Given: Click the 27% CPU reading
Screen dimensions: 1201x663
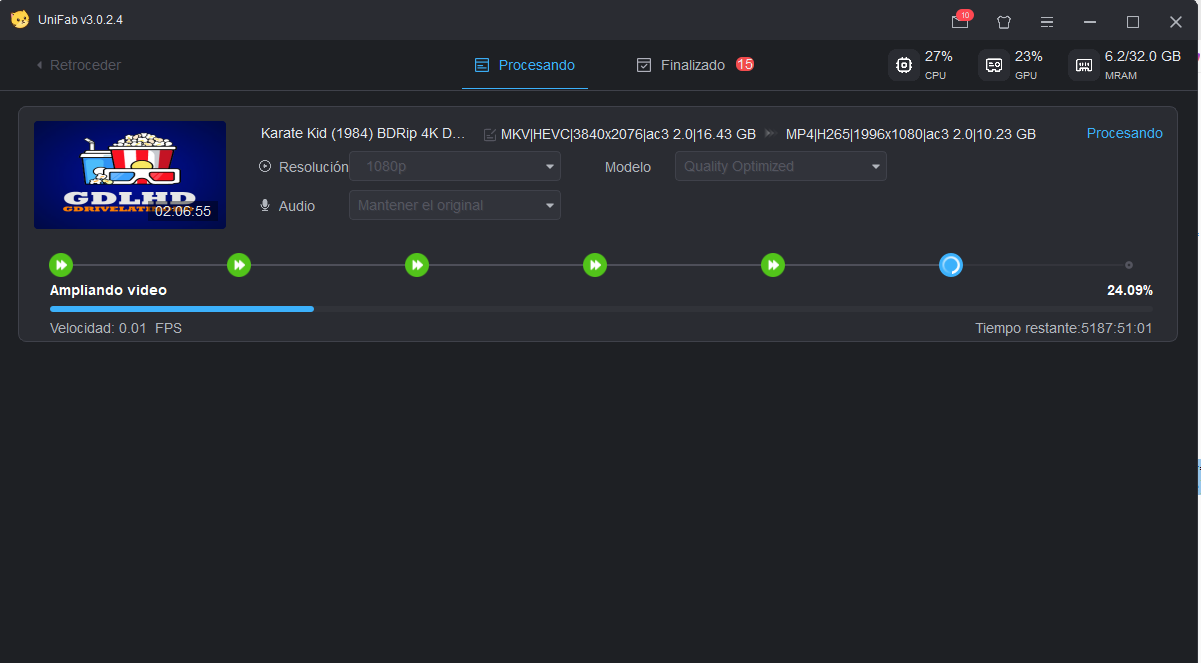Looking at the screenshot, I should coord(939,56).
